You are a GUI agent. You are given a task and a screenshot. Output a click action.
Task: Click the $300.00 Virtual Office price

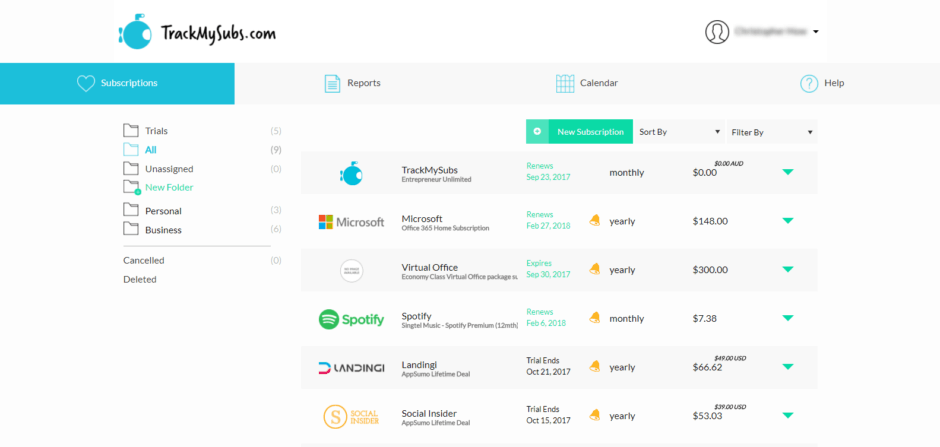[x=710, y=270]
